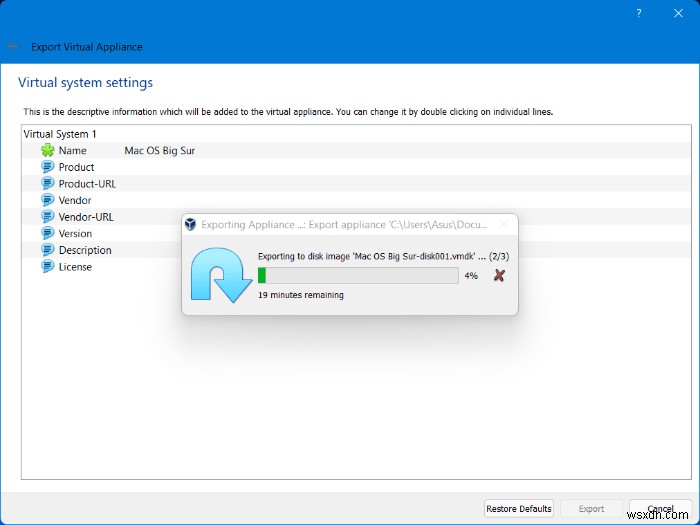The width and height of the screenshot is (700, 525).
Task: Click the blue export arrow graphic
Action: click(221, 275)
